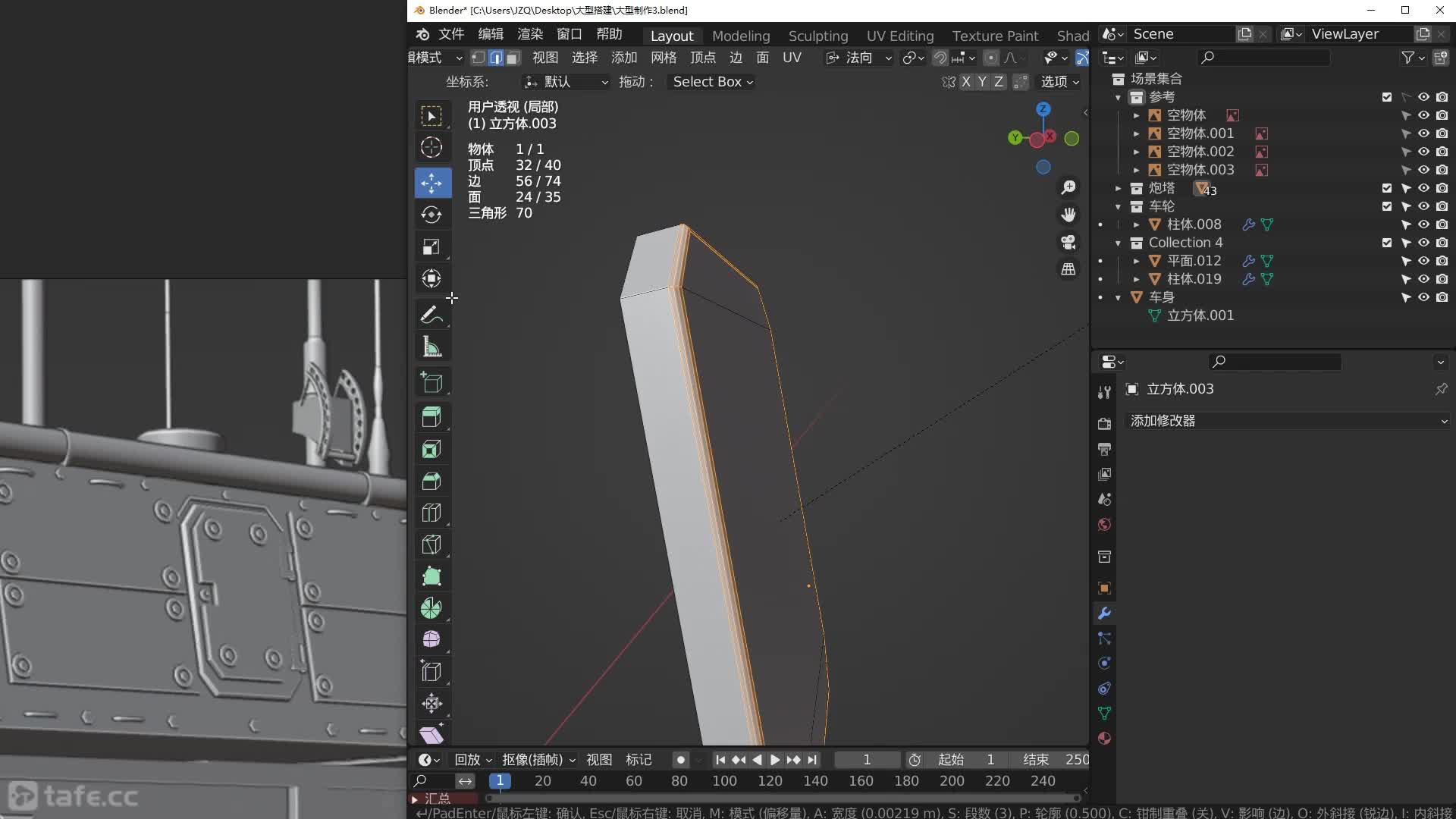Activate the Scale tool

(x=431, y=247)
